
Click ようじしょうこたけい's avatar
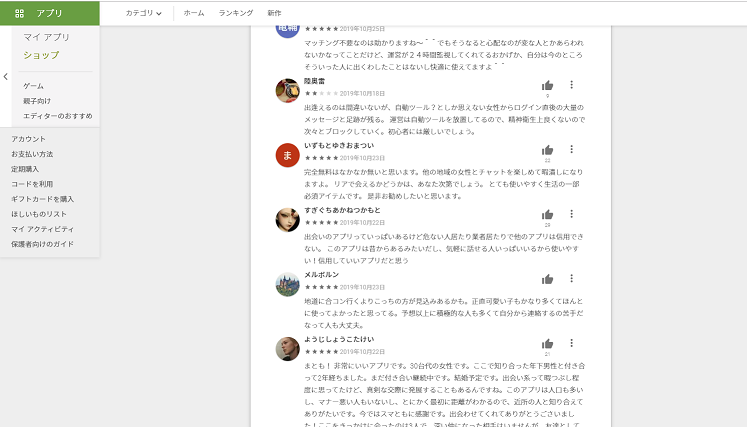point(287,349)
